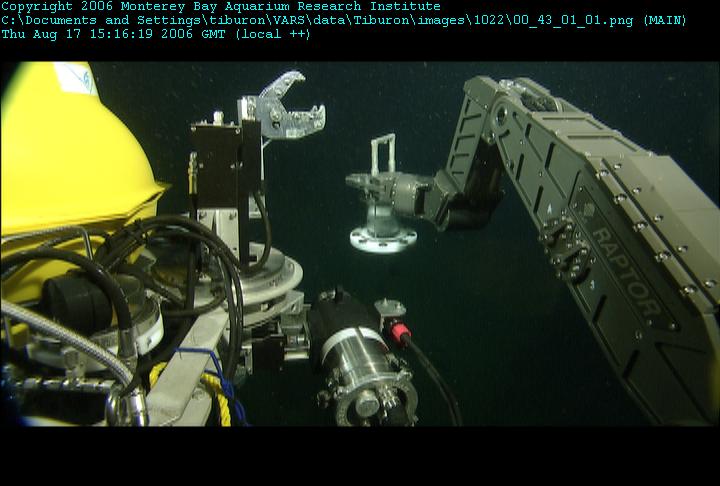720x486 pixels.
Task: Click the red cable connector
Action: tap(399, 332)
